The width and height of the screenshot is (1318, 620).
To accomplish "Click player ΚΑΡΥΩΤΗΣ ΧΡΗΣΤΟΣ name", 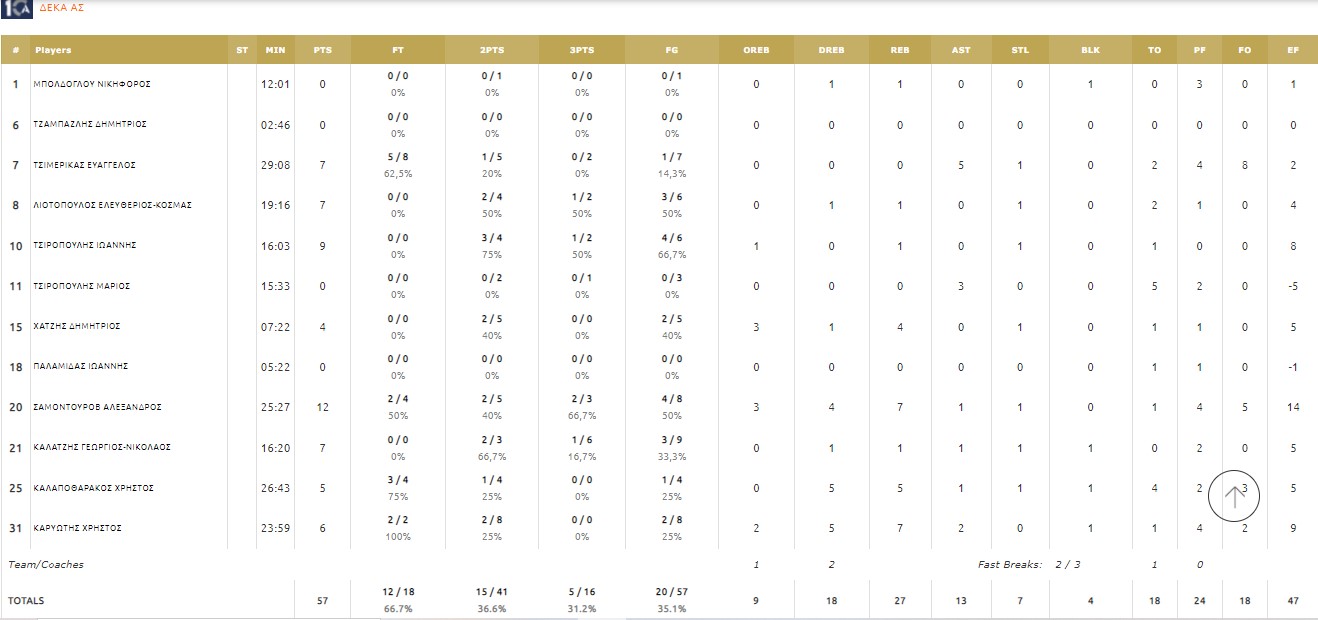I will [78, 528].
